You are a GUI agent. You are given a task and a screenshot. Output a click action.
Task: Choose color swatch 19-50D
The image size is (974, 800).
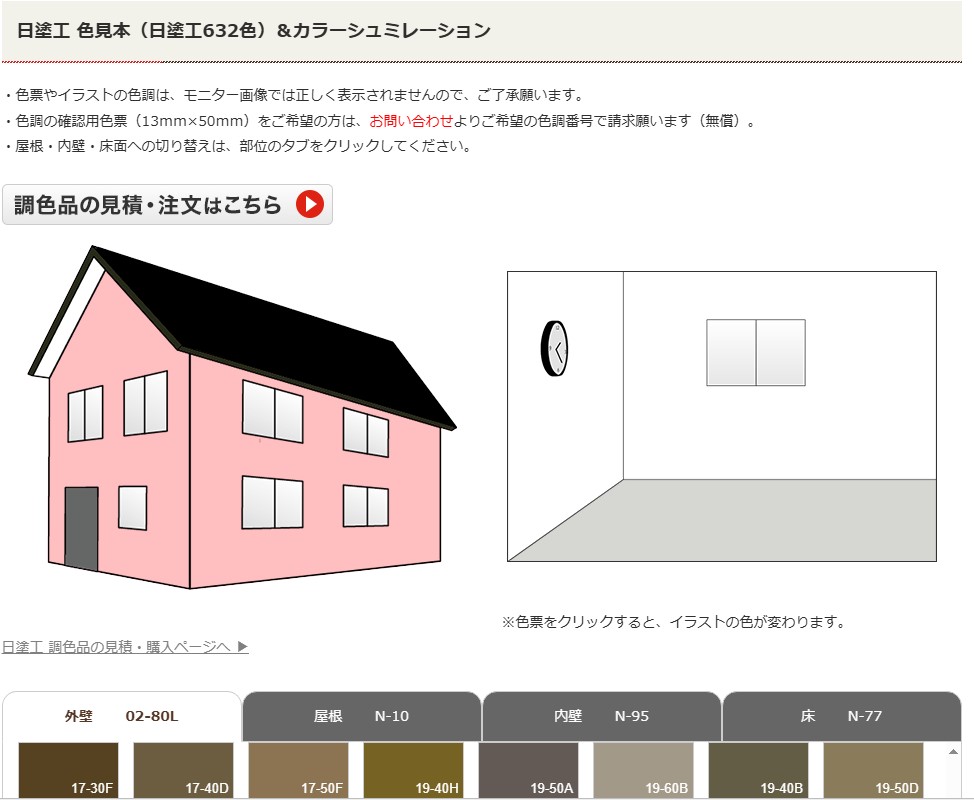pos(873,770)
